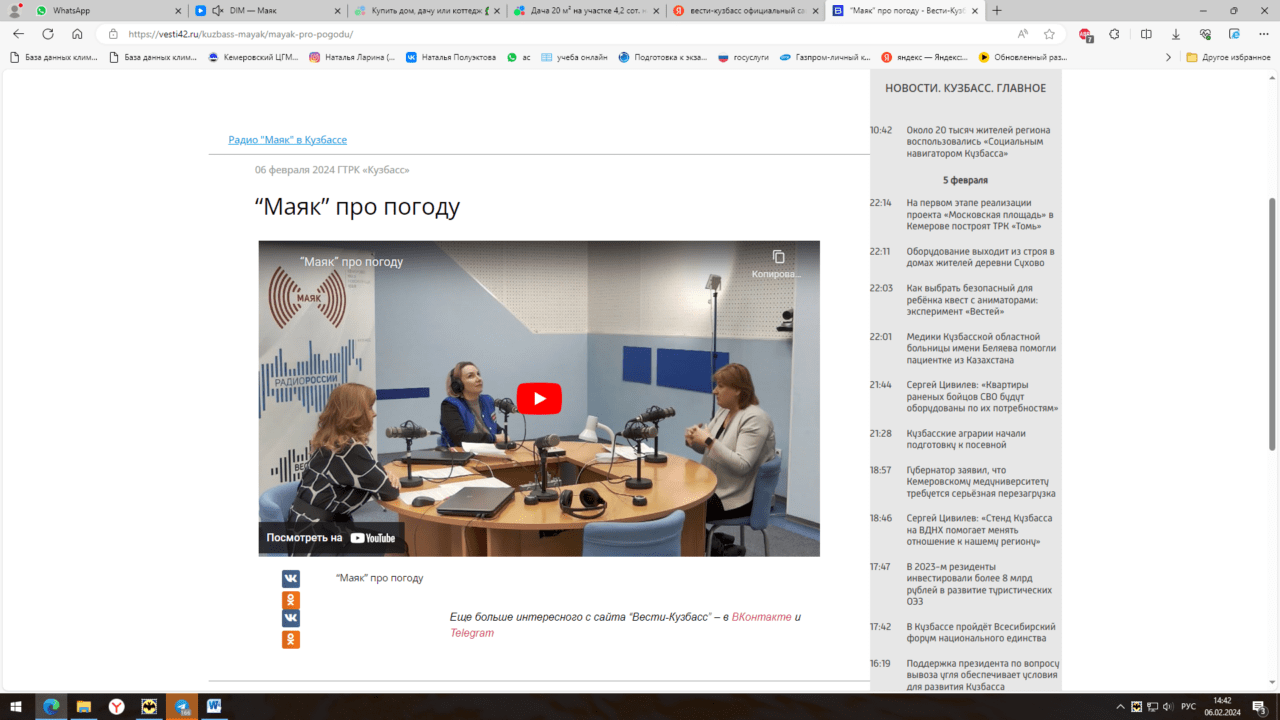This screenshot has width=1280, height=720.
Task: Mute audio on the DIM — Маяк tab
Action: point(217,10)
